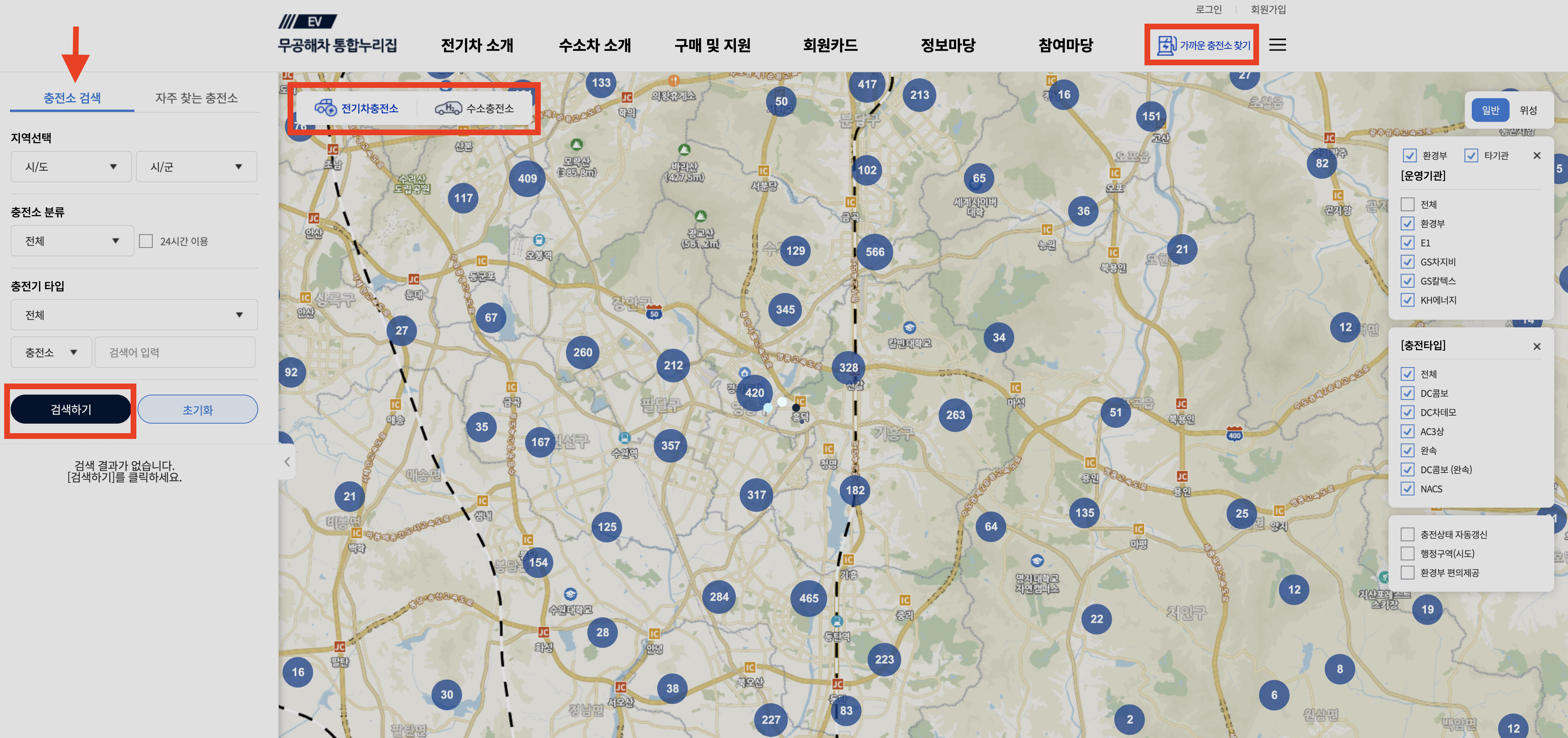The height and width of the screenshot is (738, 1568).
Task: Expand the 충전기 타입 dropdown
Action: (134, 315)
